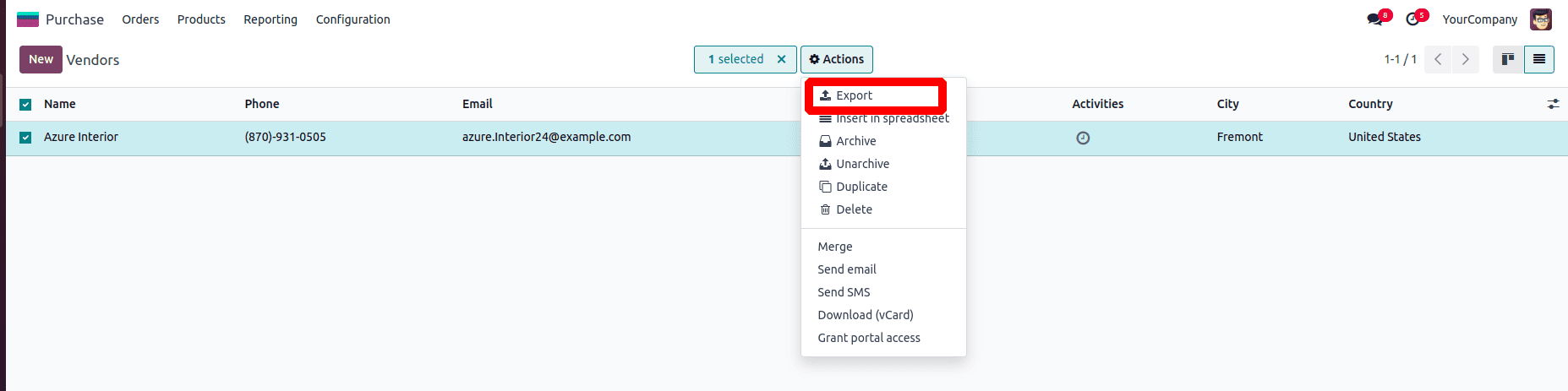Open the Products menu

(201, 19)
